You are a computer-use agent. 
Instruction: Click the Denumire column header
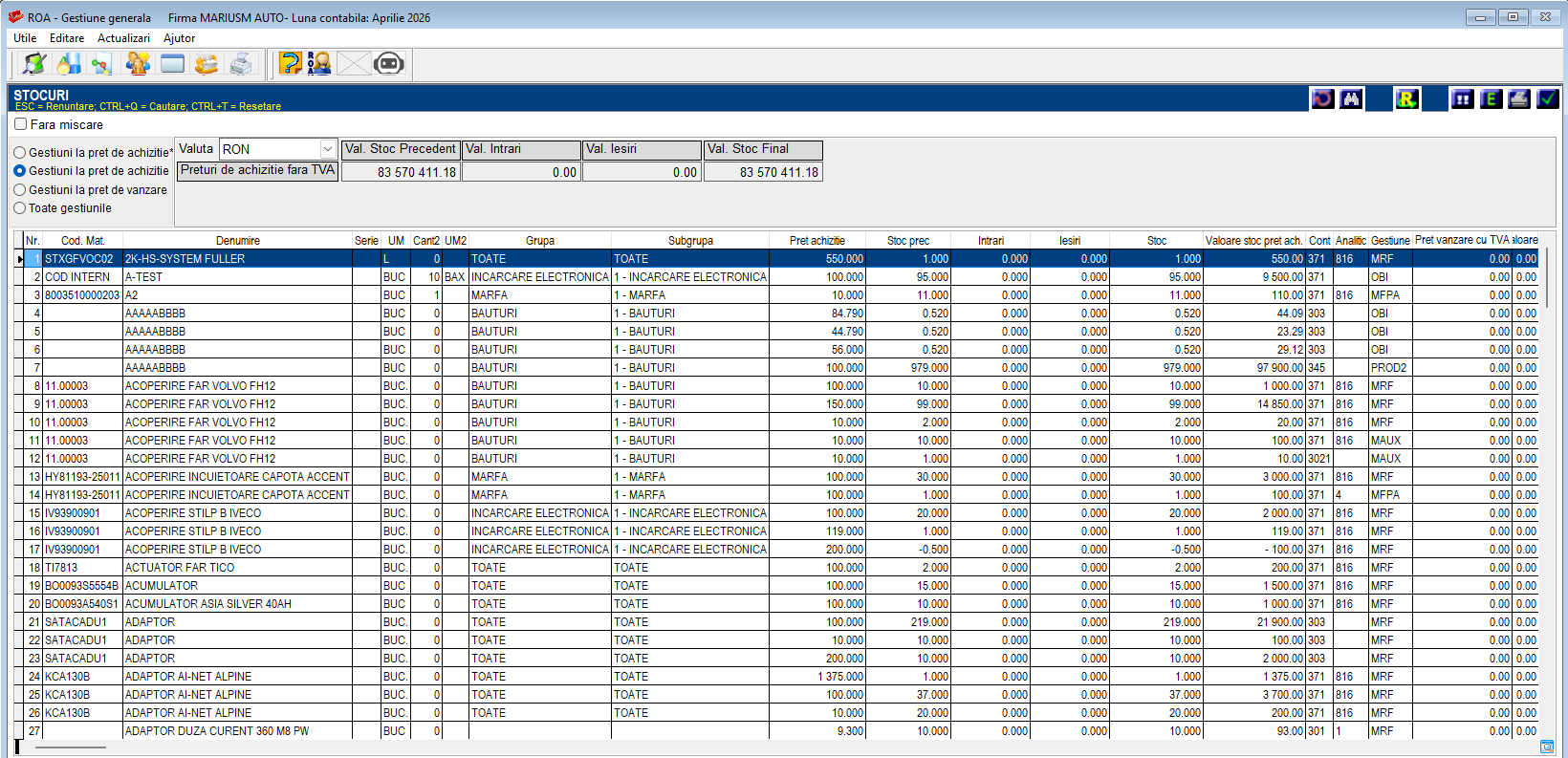pyautogui.click(x=237, y=241)
